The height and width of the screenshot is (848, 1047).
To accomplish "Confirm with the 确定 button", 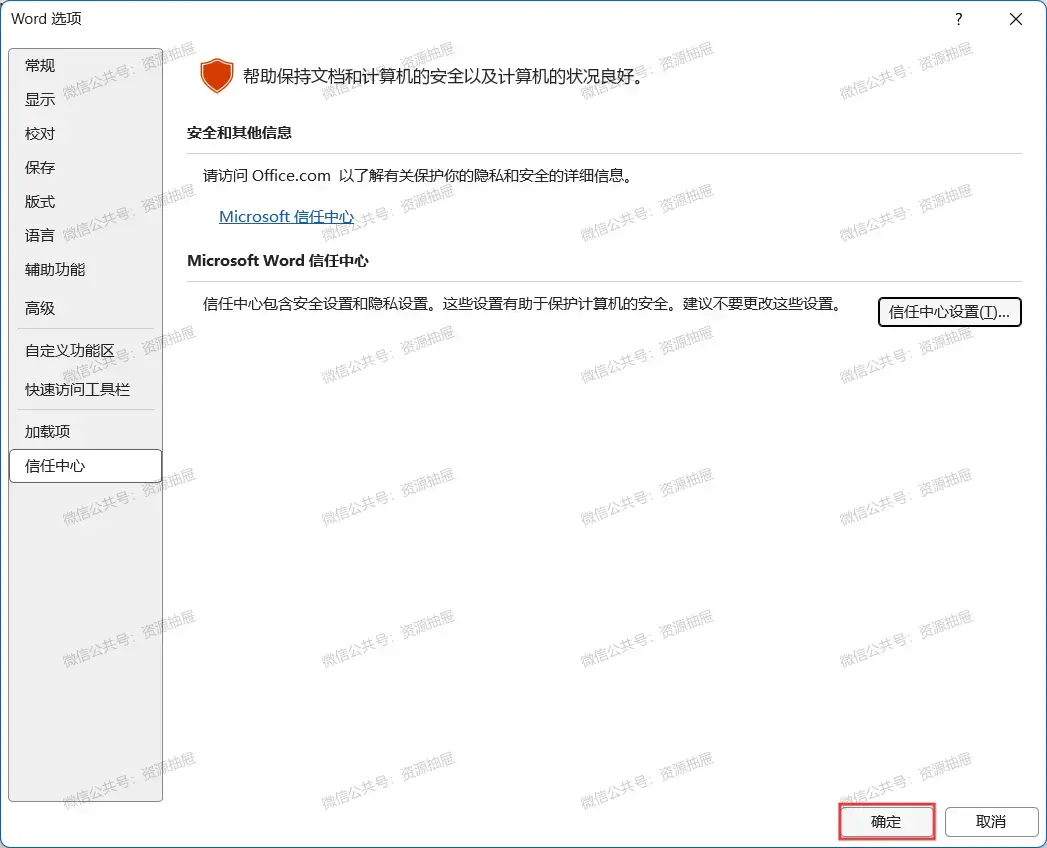I will tap(886, 822).
